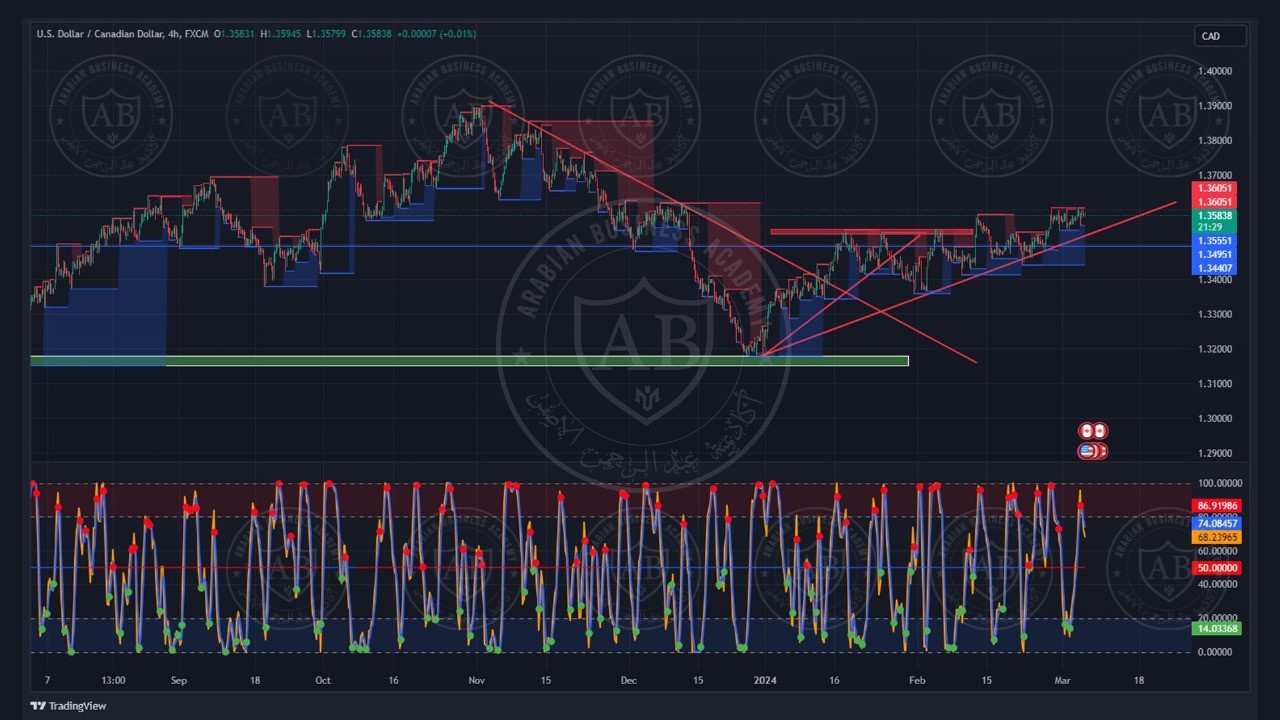Click the 2024 time axis label

[763, 680]
